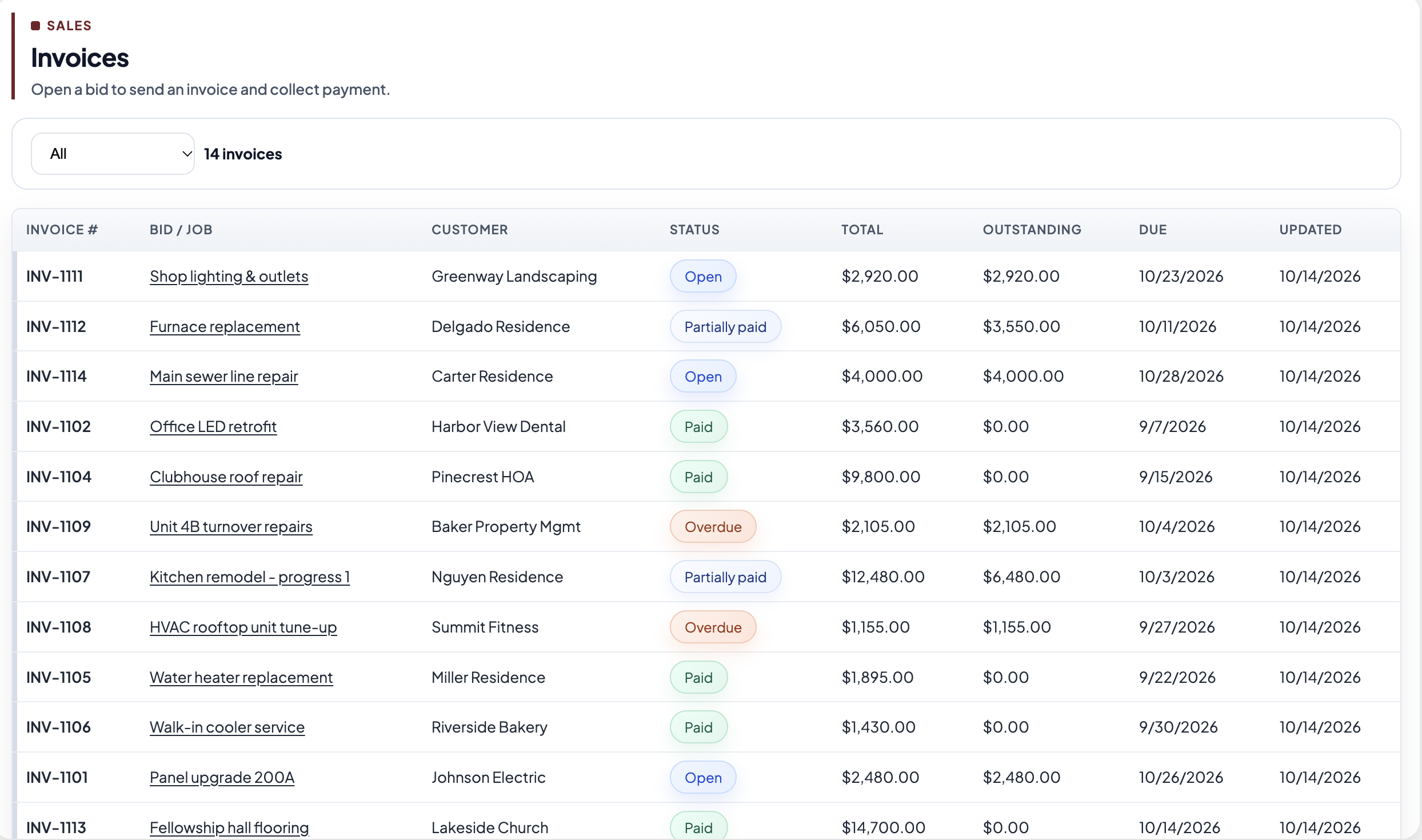The width and height of the screenshot is (1422, 840).
Task: Click the Outstanding column header
Action: [1032, 230]
